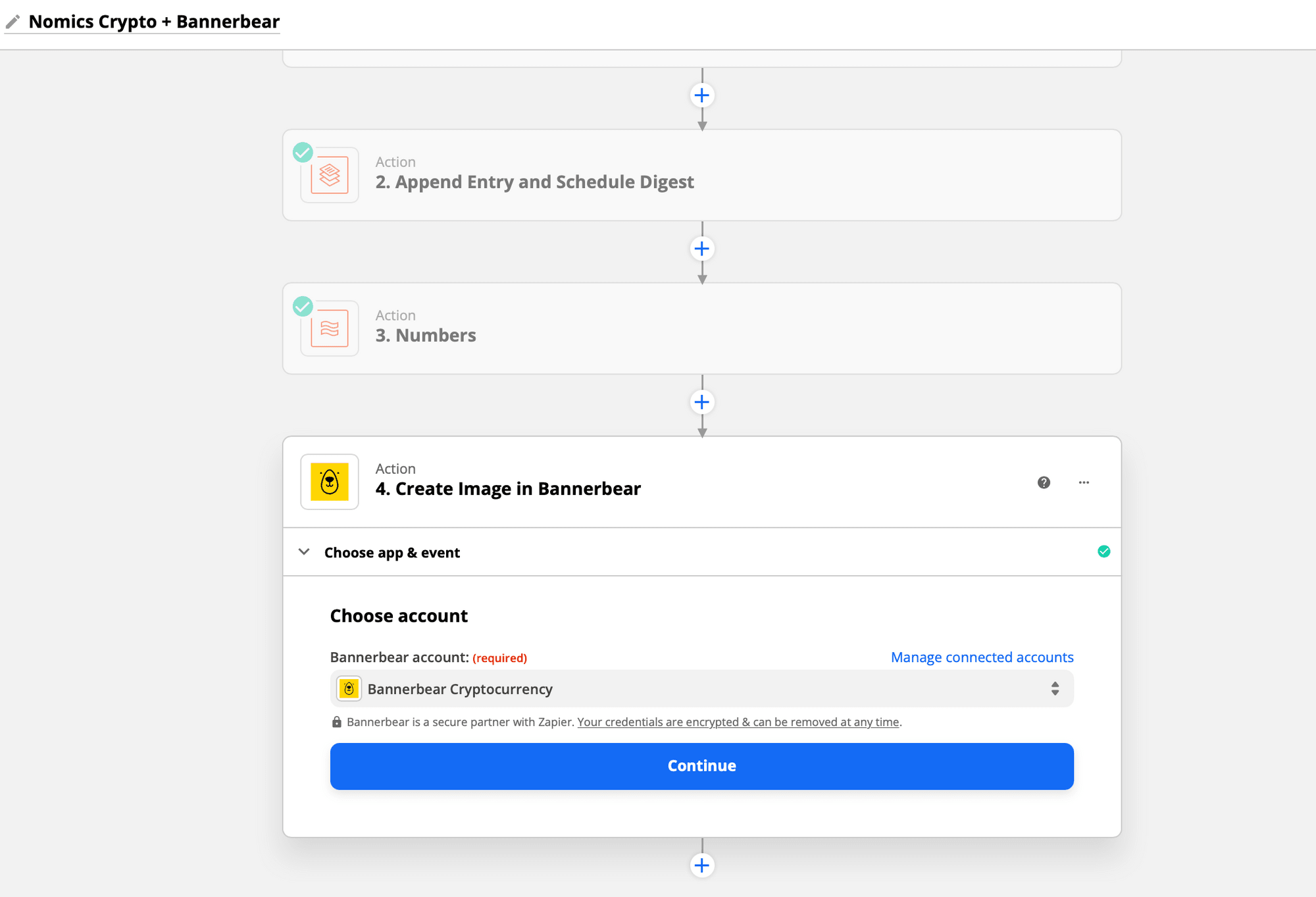Click green checkmark on Numbers step

303,306
